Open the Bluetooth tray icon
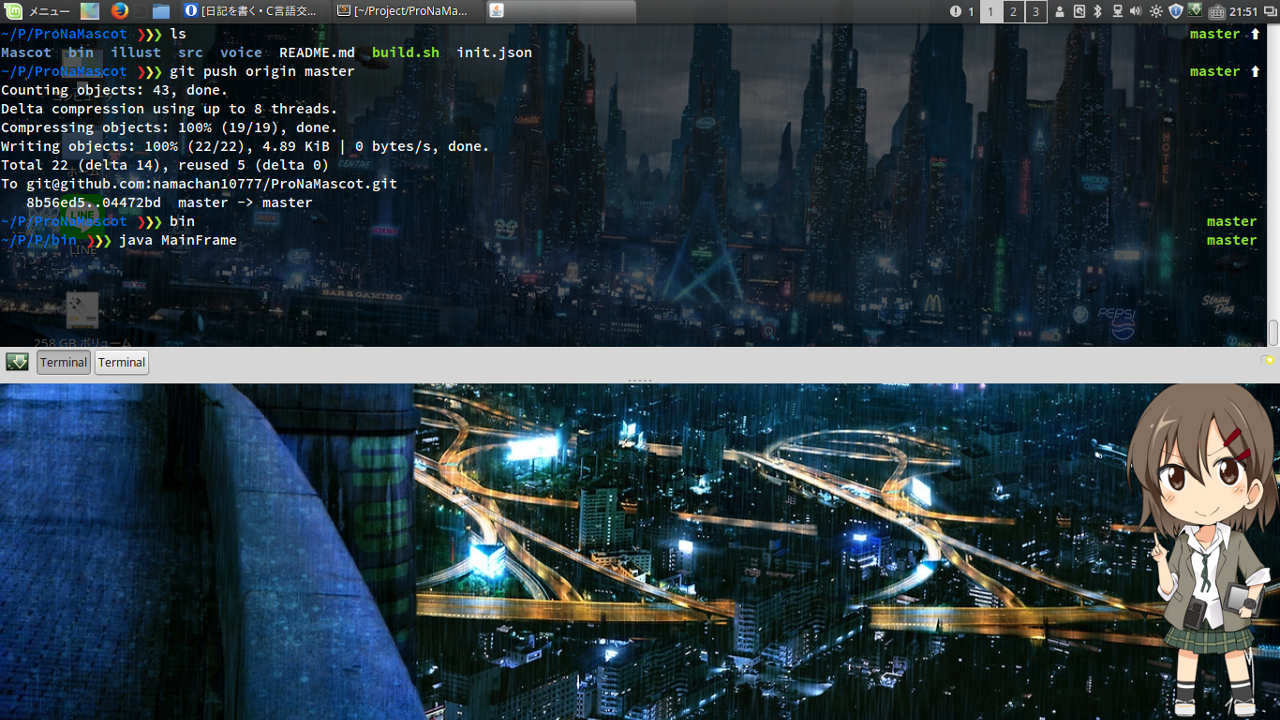Viewport: 1280px width, 720px height. point(1097,11)
